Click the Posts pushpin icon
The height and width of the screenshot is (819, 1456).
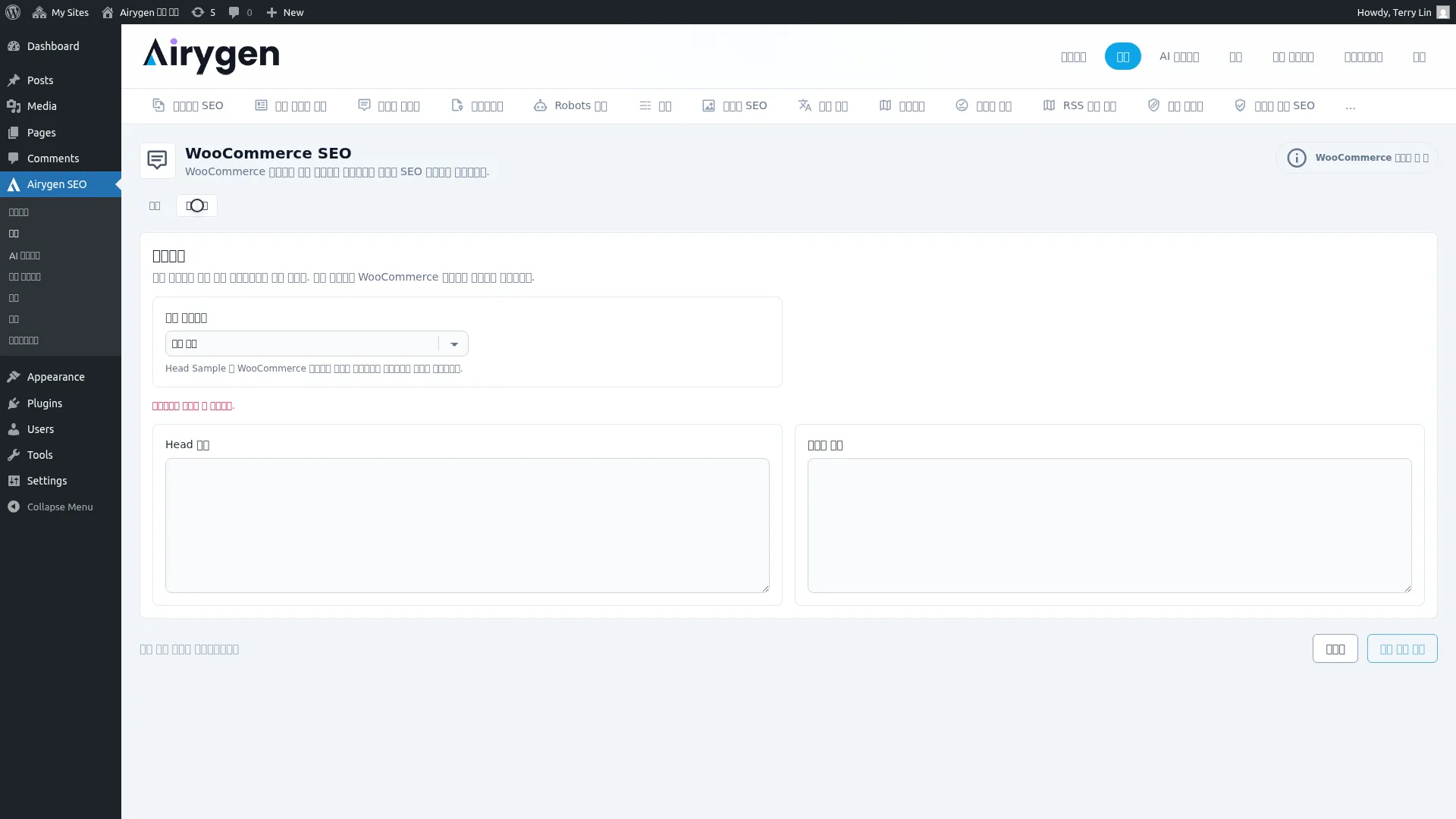pyautogui.click(x=14, y=80)
